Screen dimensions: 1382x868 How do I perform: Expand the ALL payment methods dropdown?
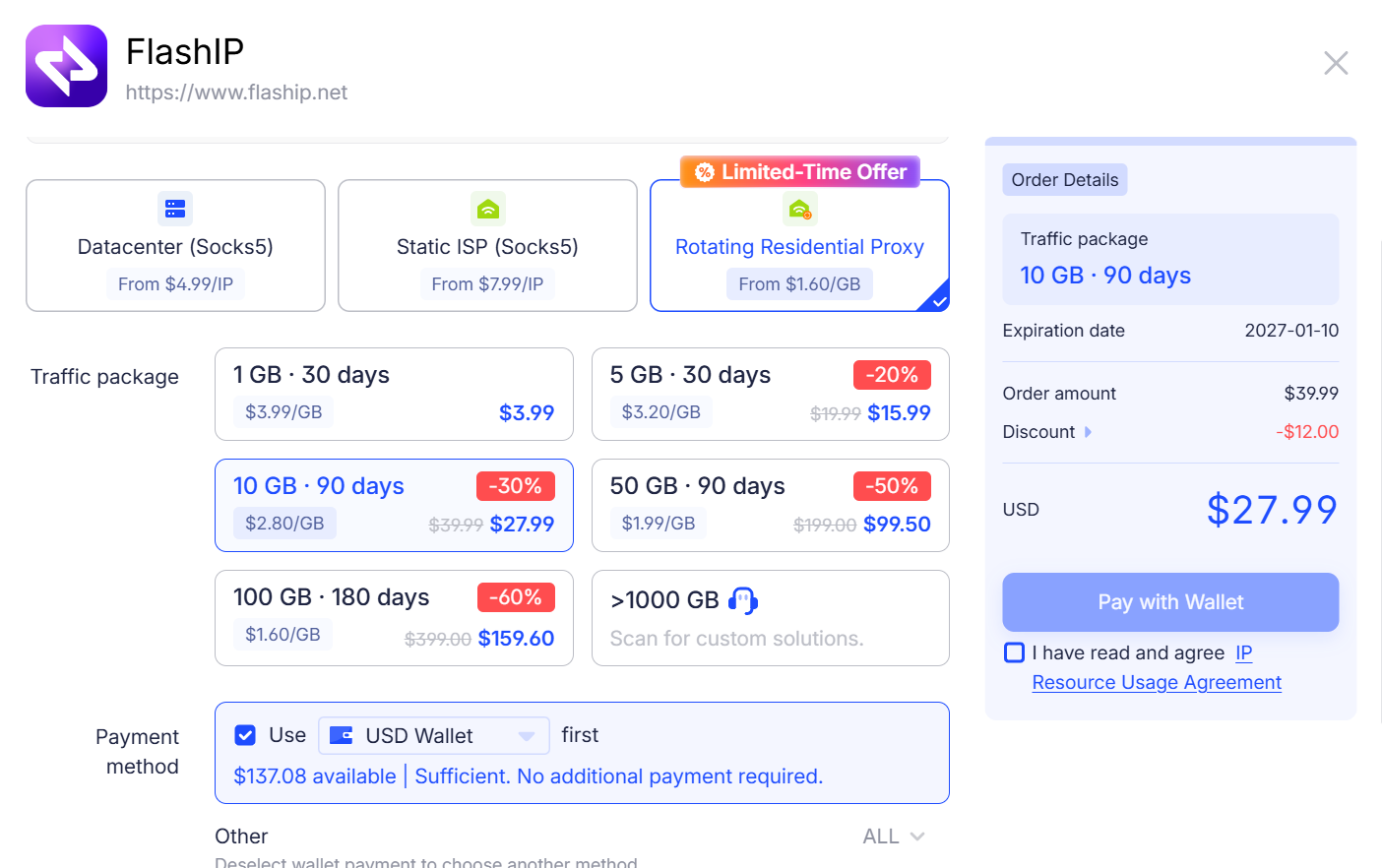click(894, 837)
